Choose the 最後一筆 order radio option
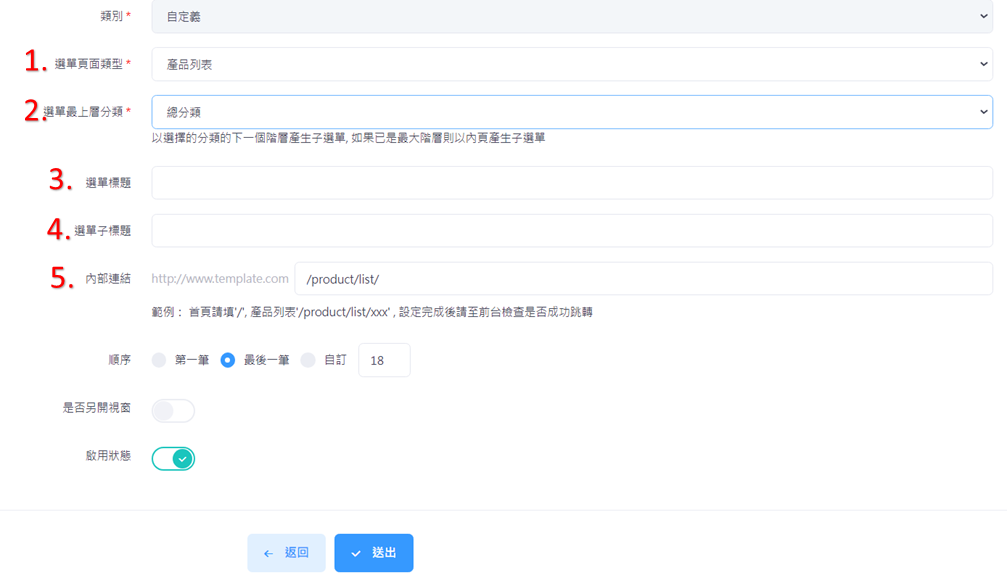This screenshot has width=1007, height=586. tap(228, 360)
